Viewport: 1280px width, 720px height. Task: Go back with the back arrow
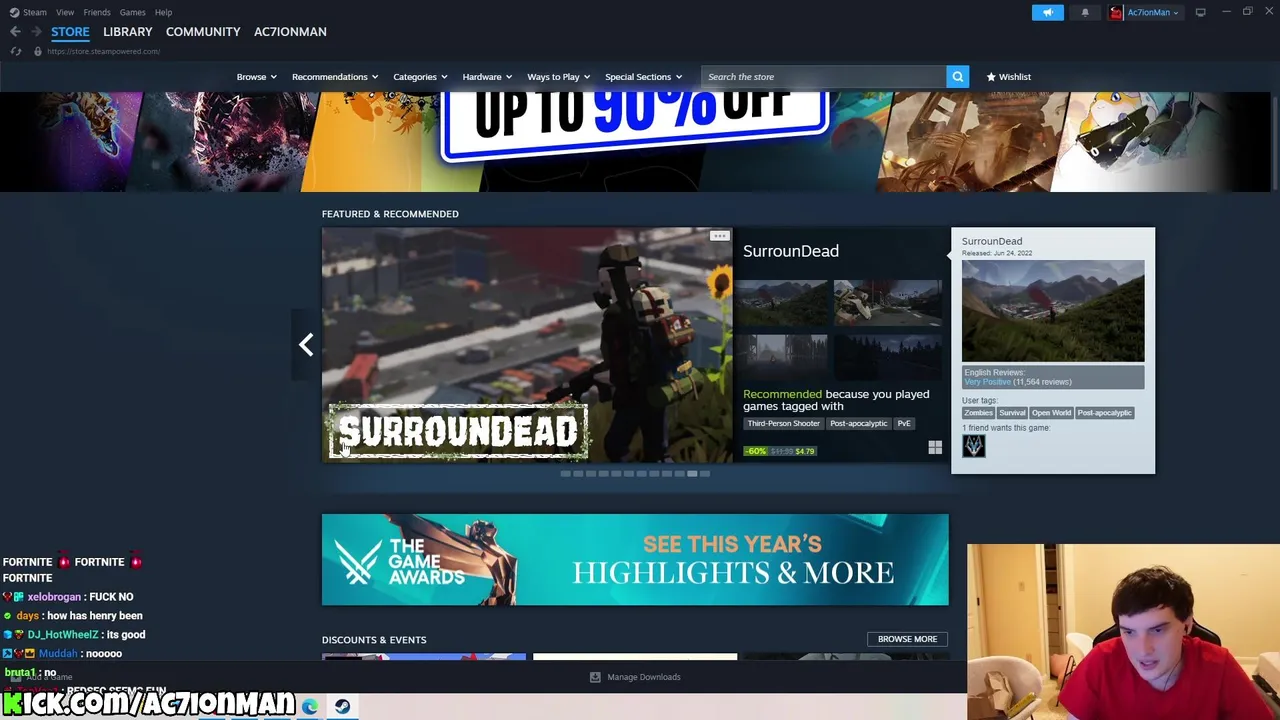pyautogui.click(x=15, y=32)
